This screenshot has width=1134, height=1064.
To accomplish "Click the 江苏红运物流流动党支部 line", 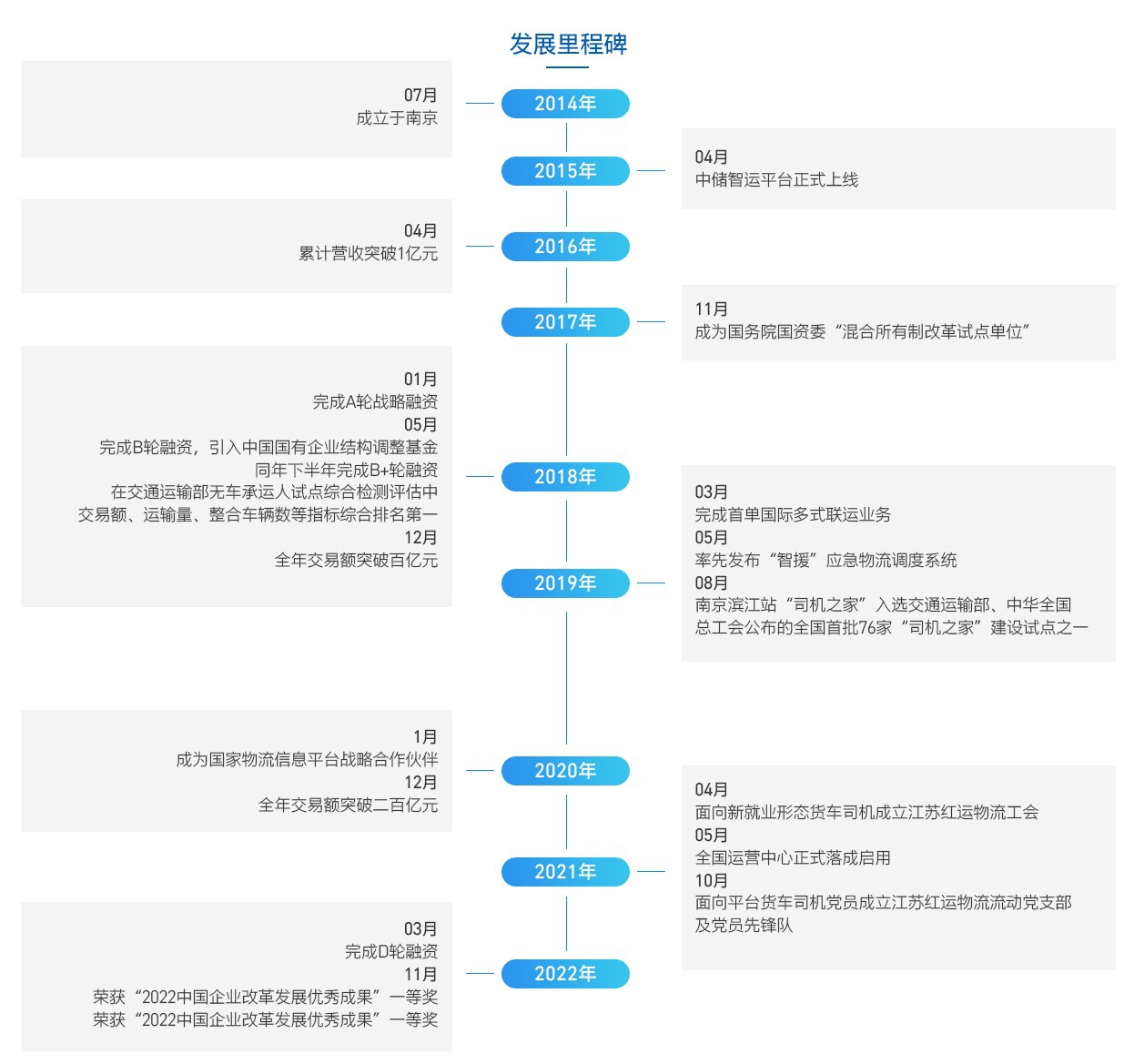I will point(883,903).
